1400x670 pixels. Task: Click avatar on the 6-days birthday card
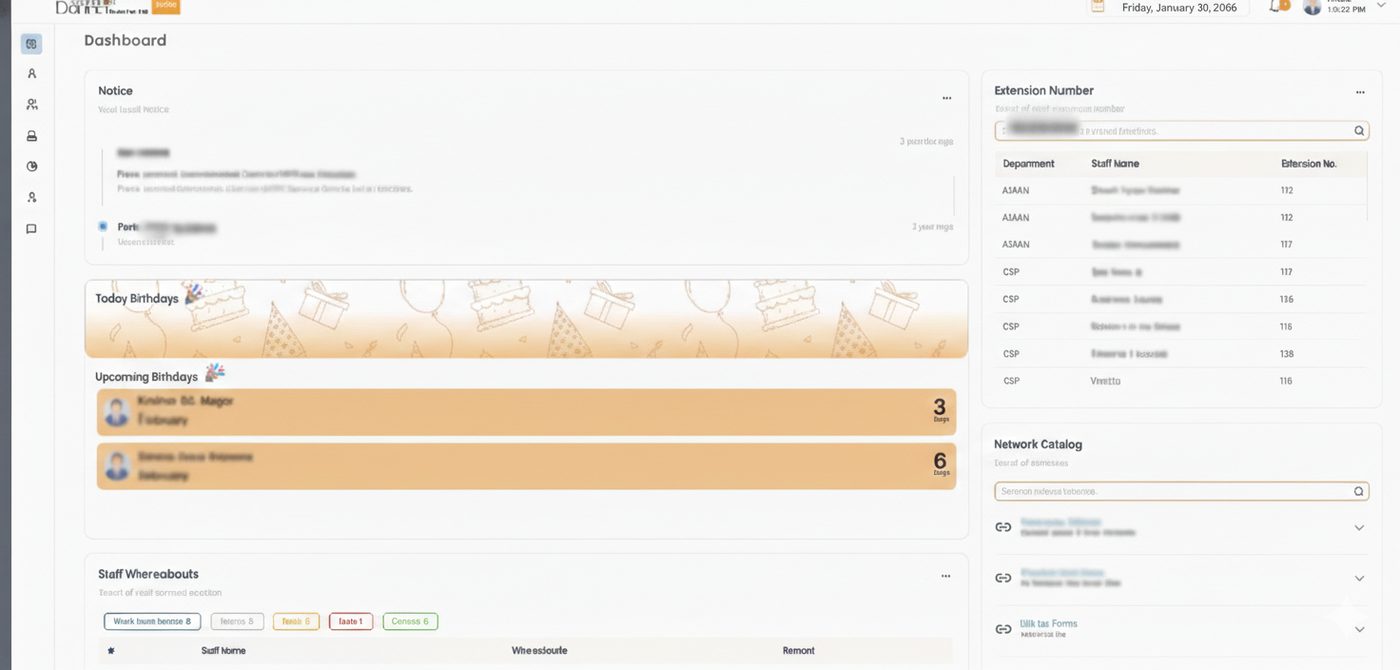point(117,466)
